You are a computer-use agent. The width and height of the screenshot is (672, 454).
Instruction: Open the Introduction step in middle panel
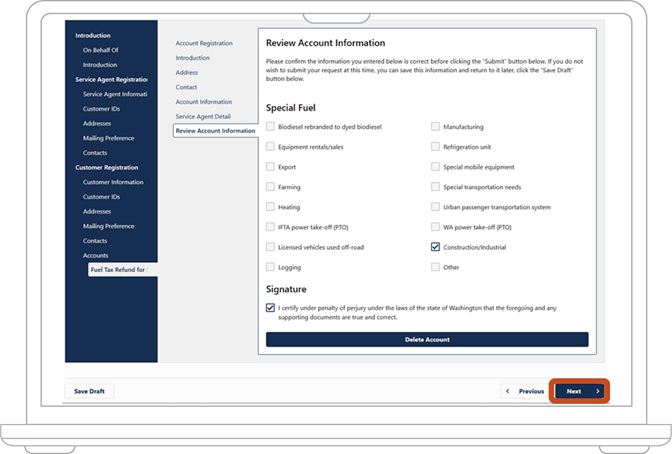[192, 58]
